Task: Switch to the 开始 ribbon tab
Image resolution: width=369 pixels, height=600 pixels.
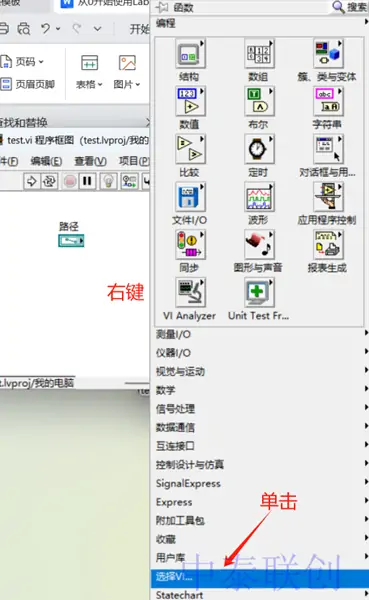Action: click(x=139, y=29)
